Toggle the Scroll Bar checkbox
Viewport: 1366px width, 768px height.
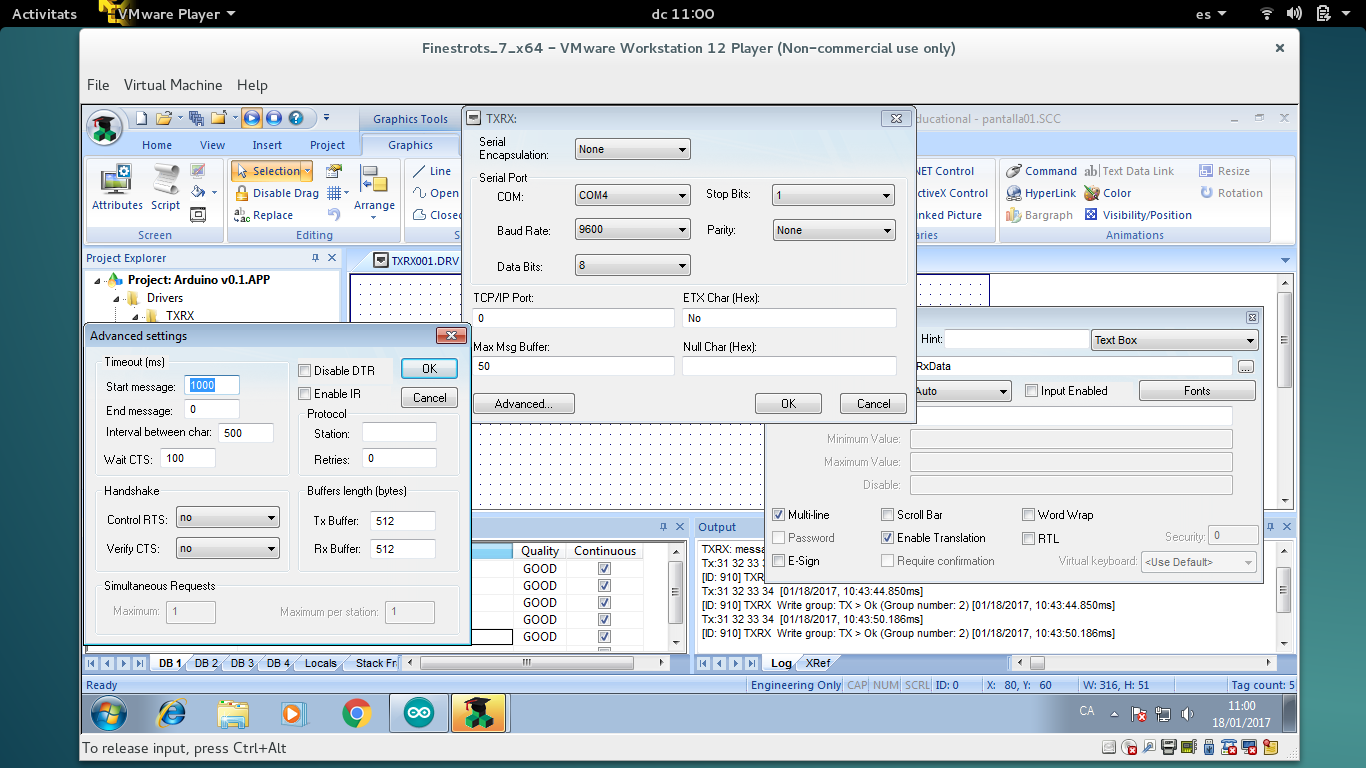888,515
